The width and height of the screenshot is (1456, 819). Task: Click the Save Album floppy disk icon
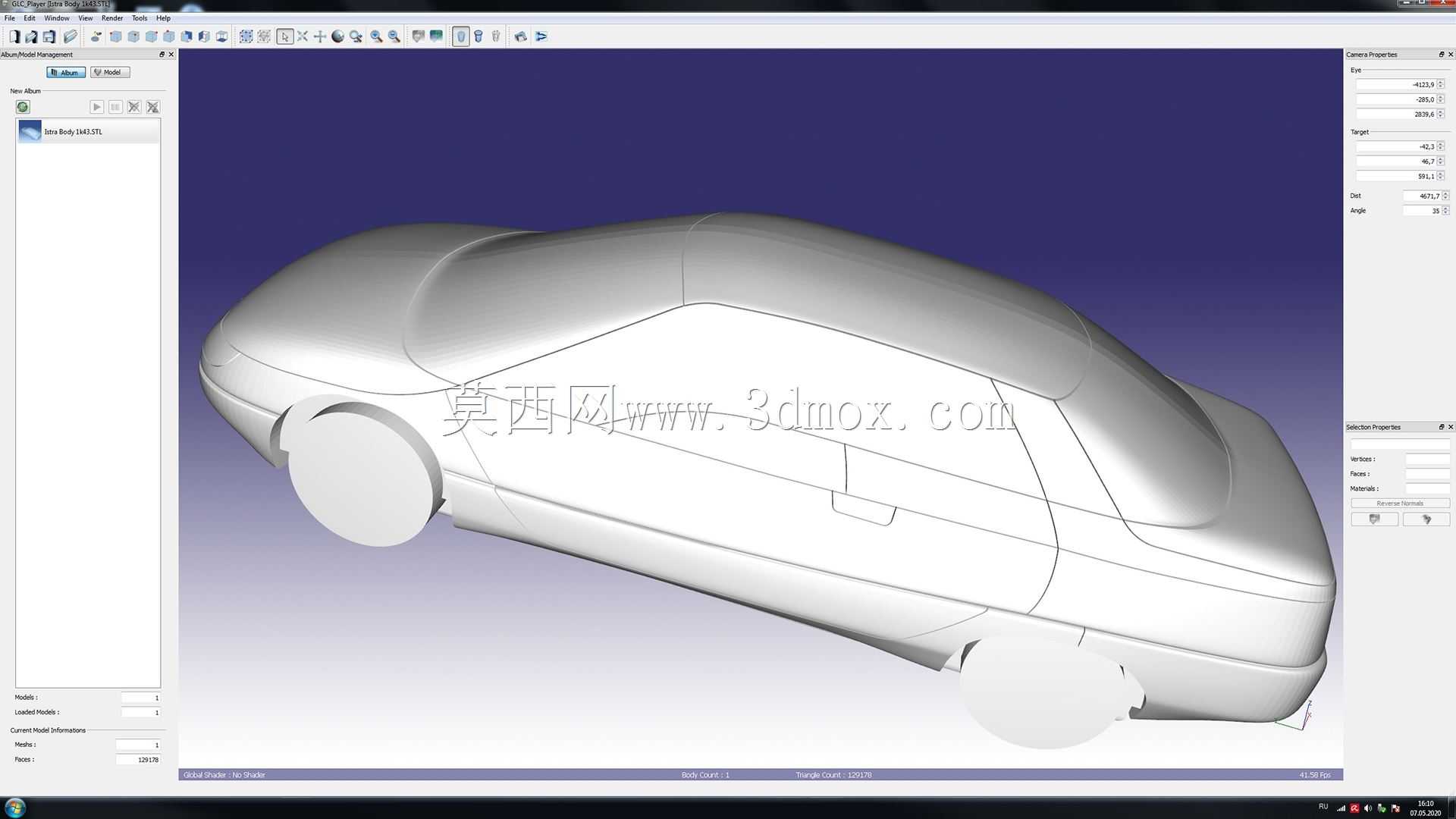pos(49,36)
